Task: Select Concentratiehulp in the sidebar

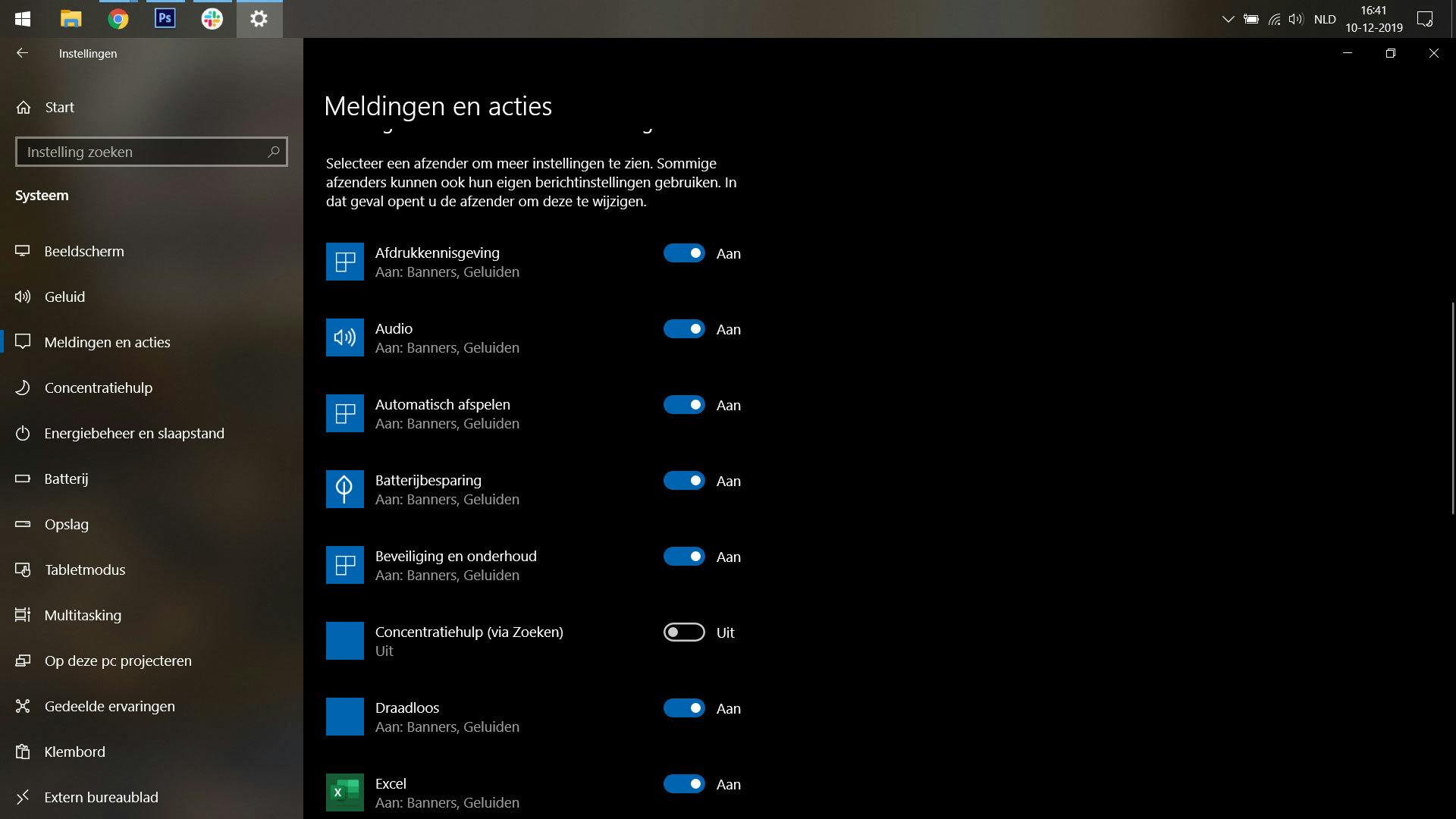Action: [98, 388]
